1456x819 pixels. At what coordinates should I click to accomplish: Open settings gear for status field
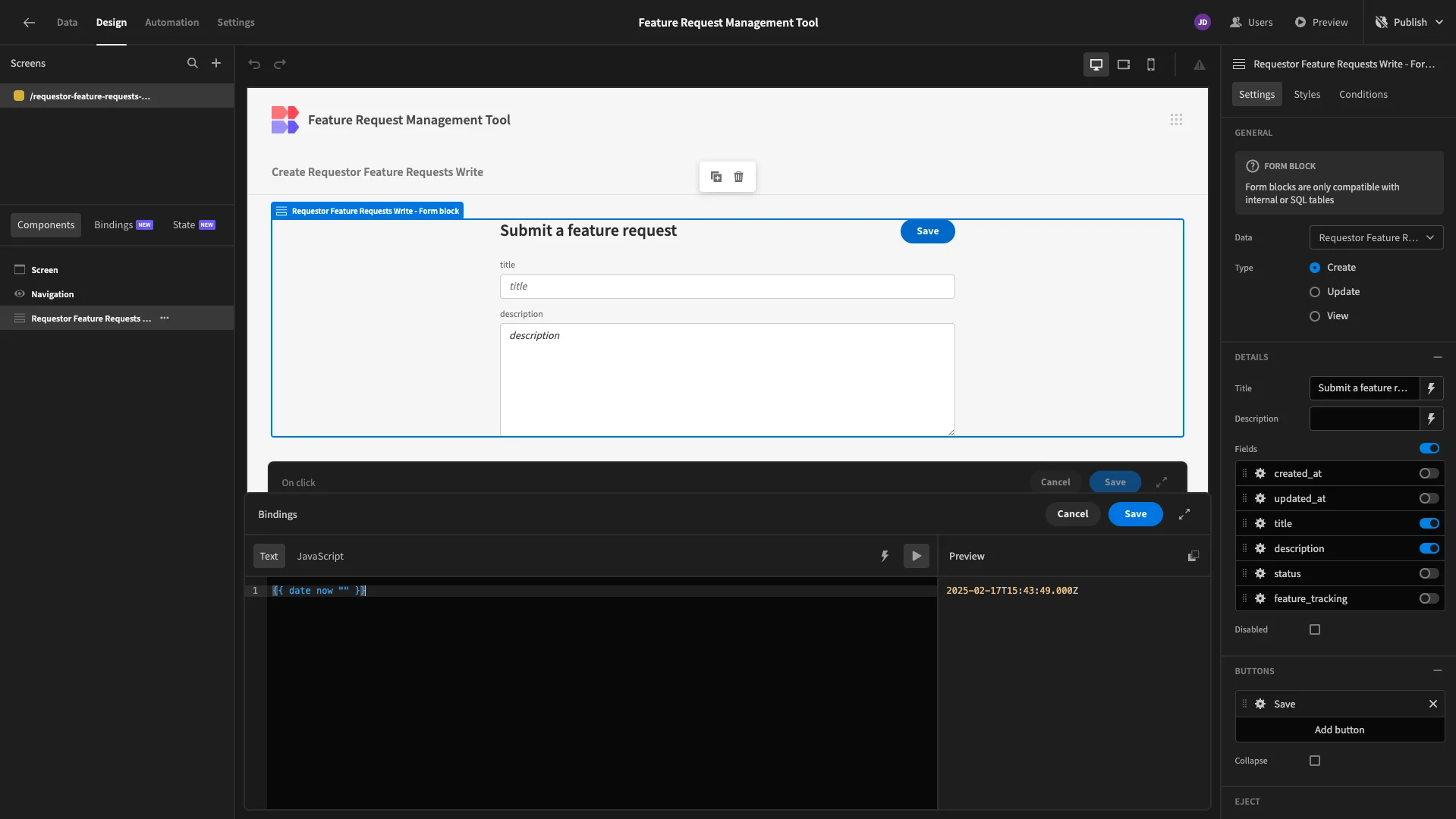(1260, 573)
